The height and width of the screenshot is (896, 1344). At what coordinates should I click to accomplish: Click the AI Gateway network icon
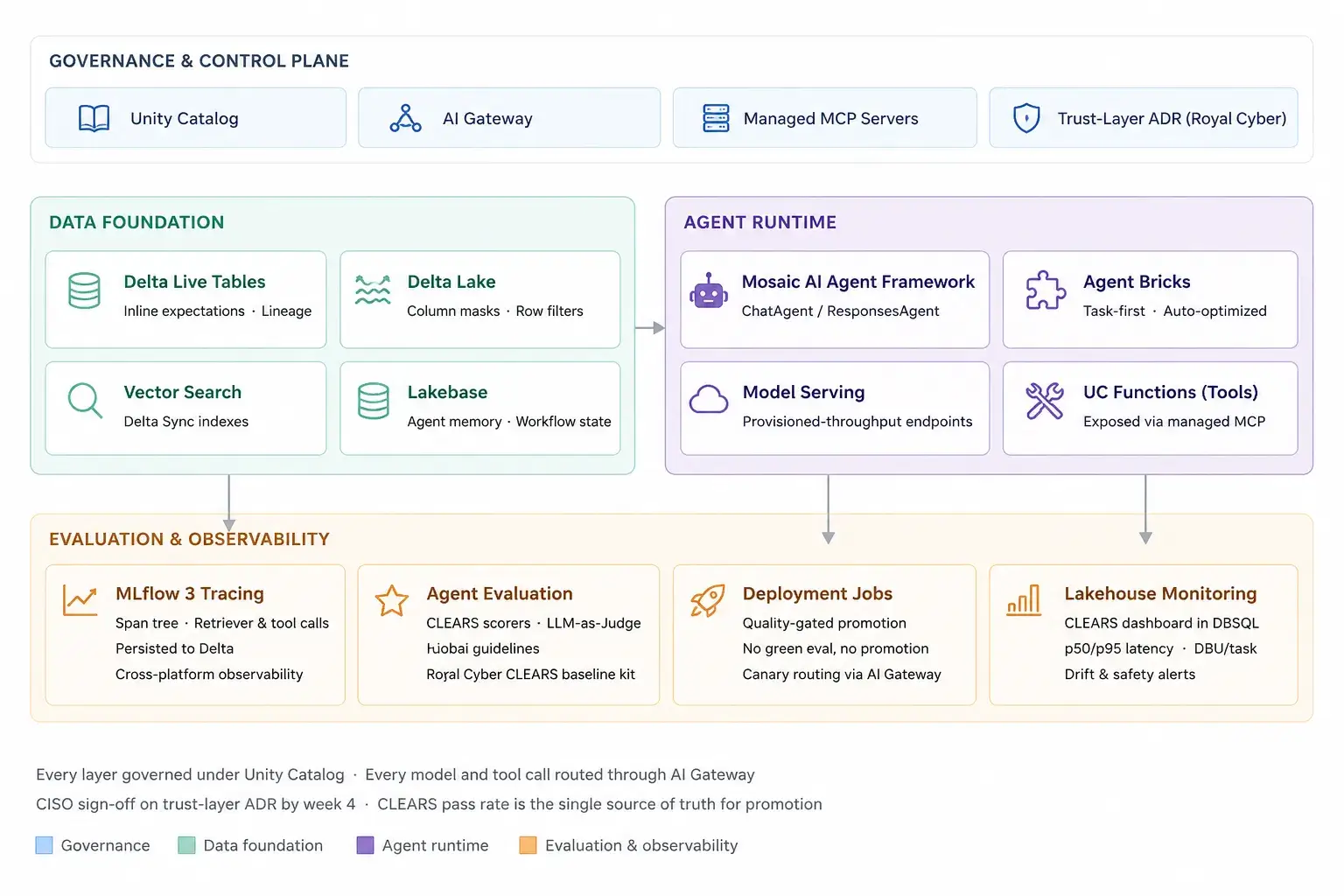pos(405,118)
